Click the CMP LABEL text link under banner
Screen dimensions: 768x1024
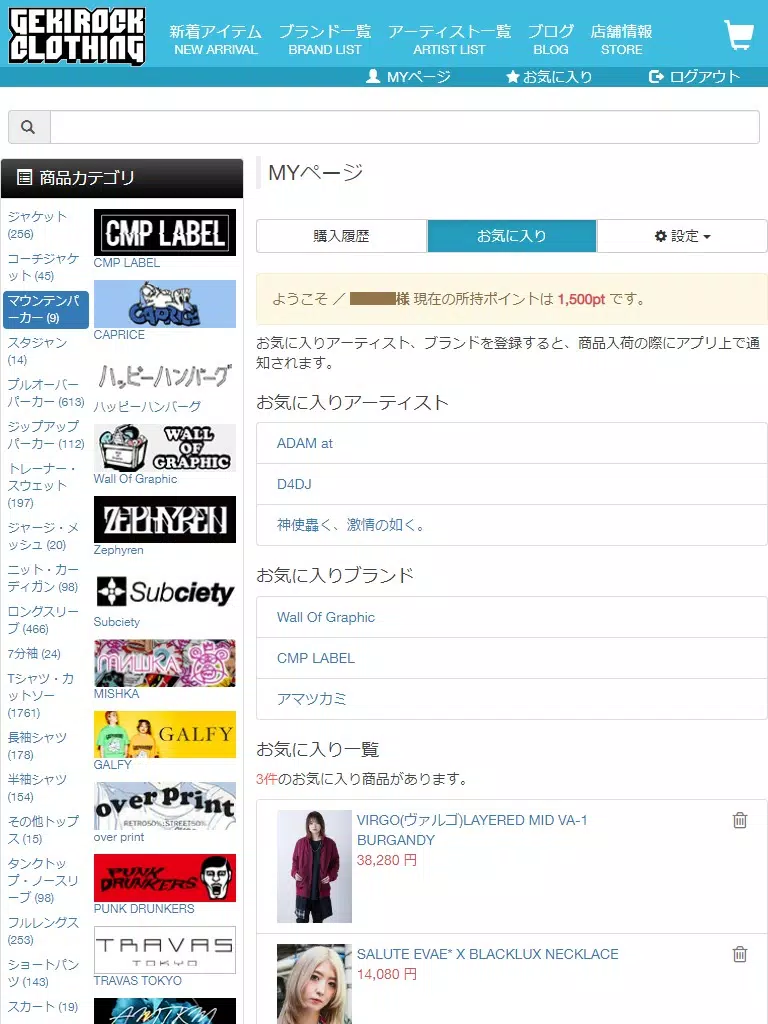tap(127, 263)
